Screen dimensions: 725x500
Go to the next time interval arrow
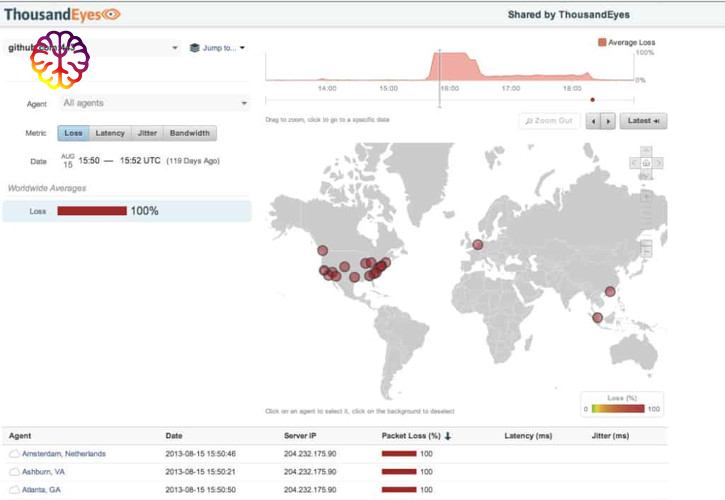(608, 121)
